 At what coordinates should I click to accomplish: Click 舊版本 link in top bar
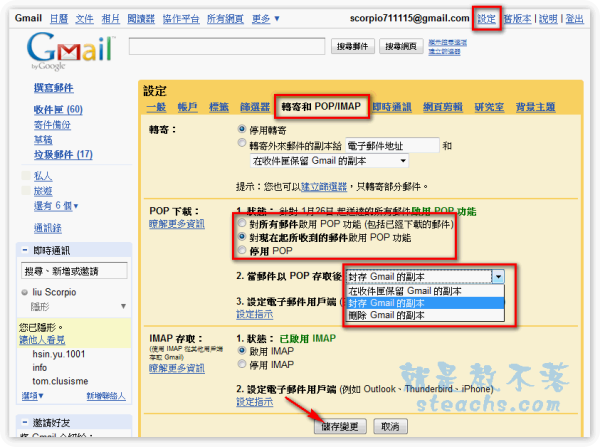coord(517,18)
